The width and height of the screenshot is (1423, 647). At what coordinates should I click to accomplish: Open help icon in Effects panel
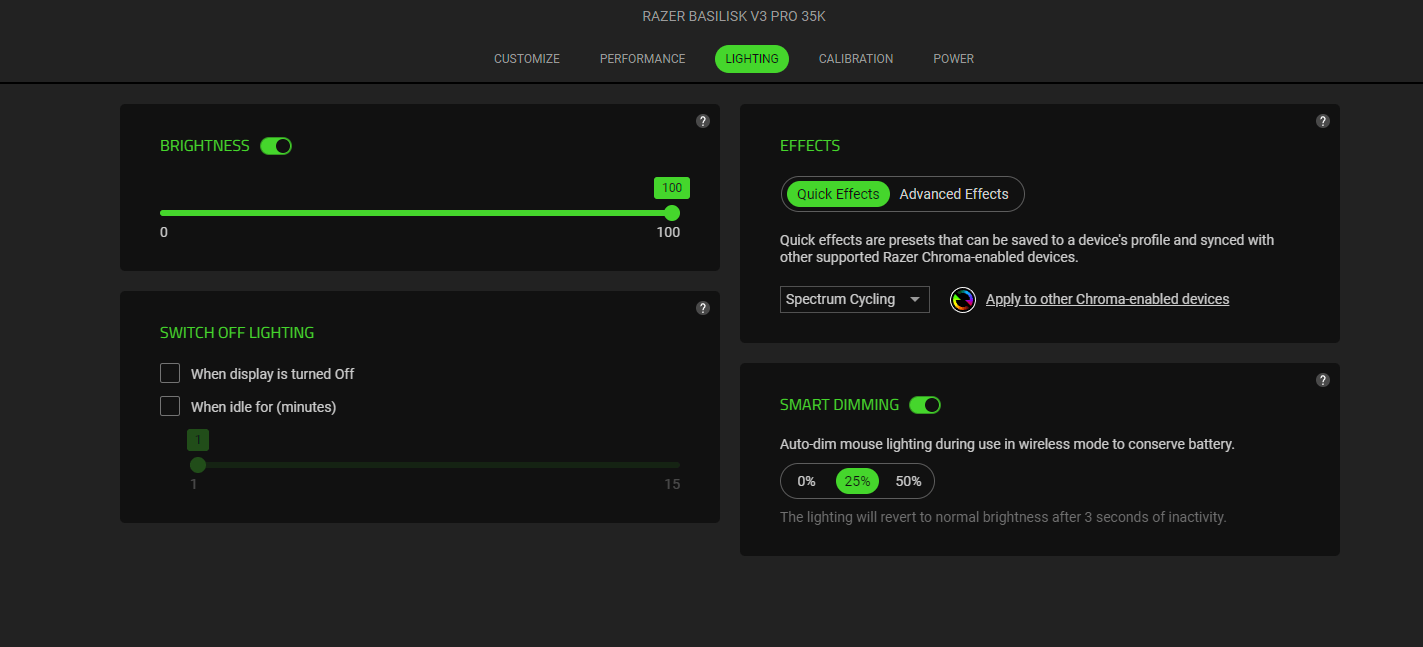tap(1323, 121)
